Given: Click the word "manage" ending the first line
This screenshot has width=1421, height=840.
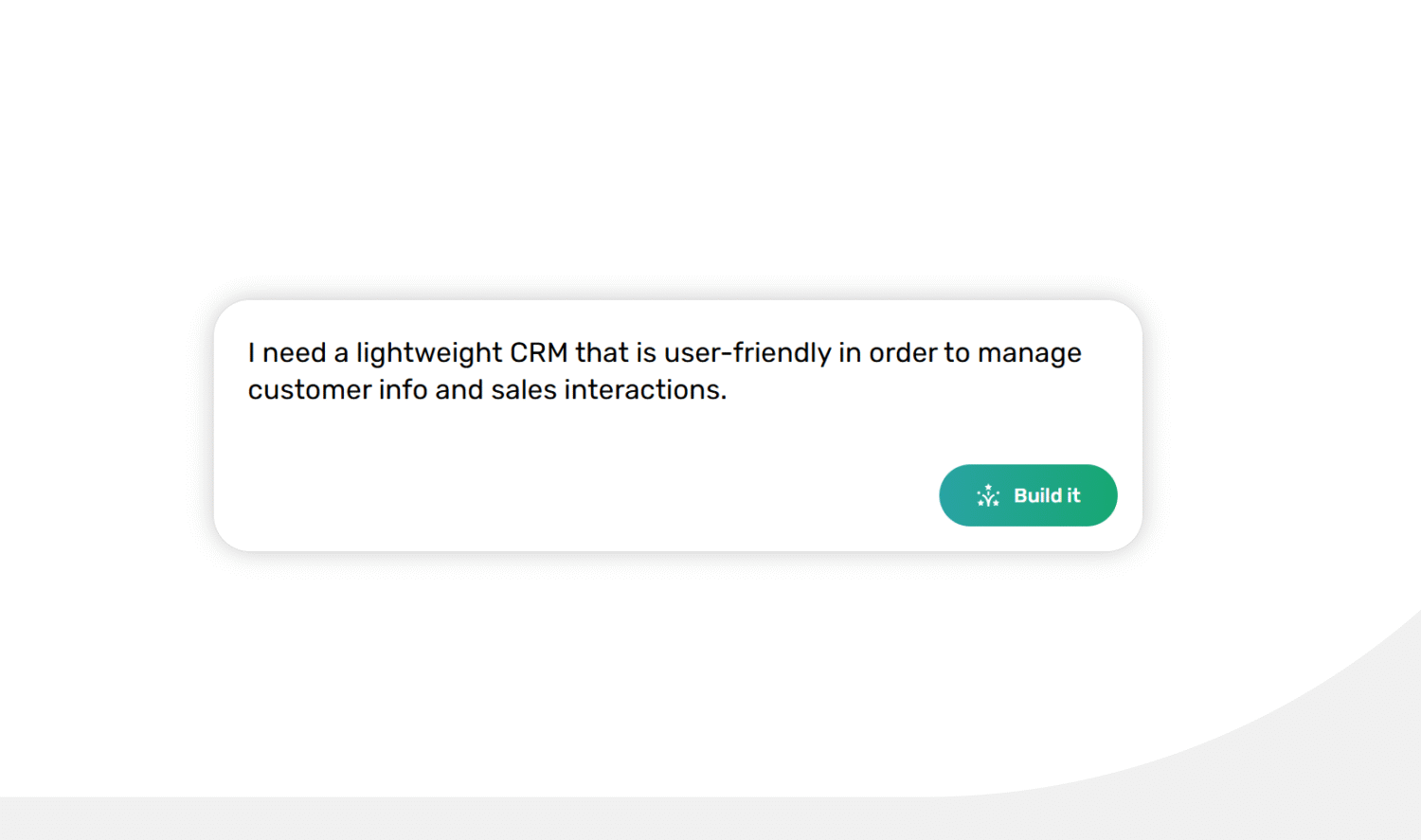Looking at the screenshot, I should [1029, 354].
